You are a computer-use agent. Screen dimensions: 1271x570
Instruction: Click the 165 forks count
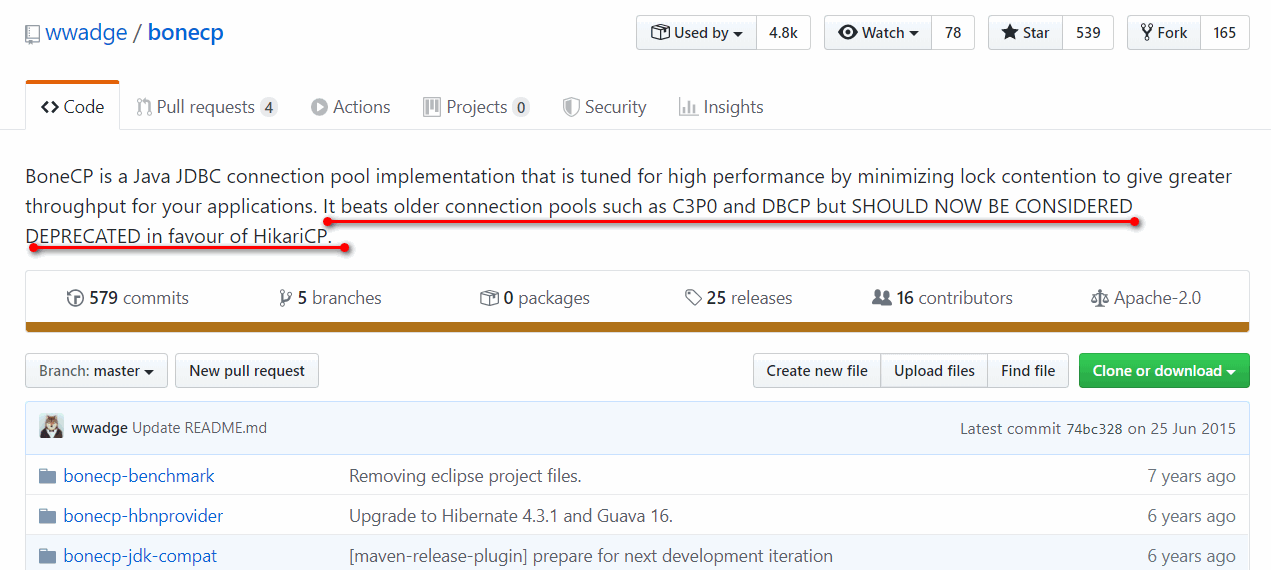1225,32
